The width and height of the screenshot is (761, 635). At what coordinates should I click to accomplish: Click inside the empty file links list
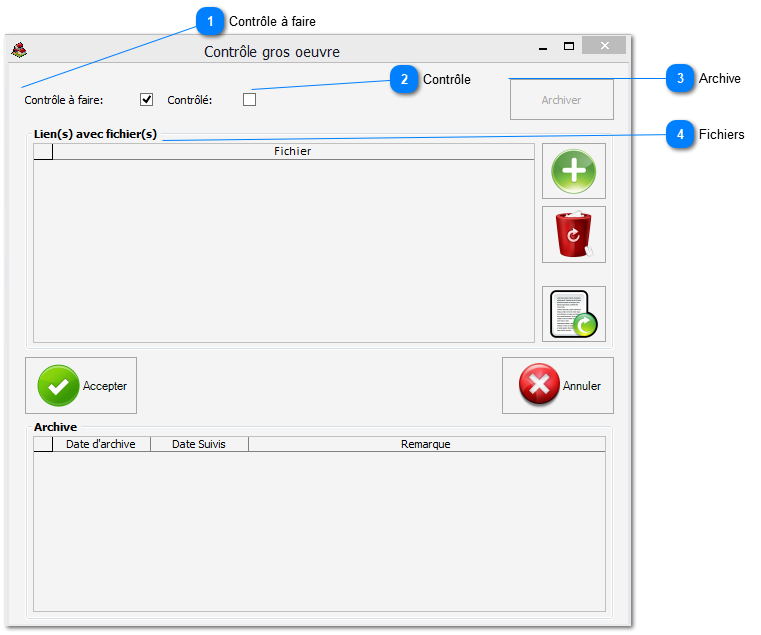point(284,250)
